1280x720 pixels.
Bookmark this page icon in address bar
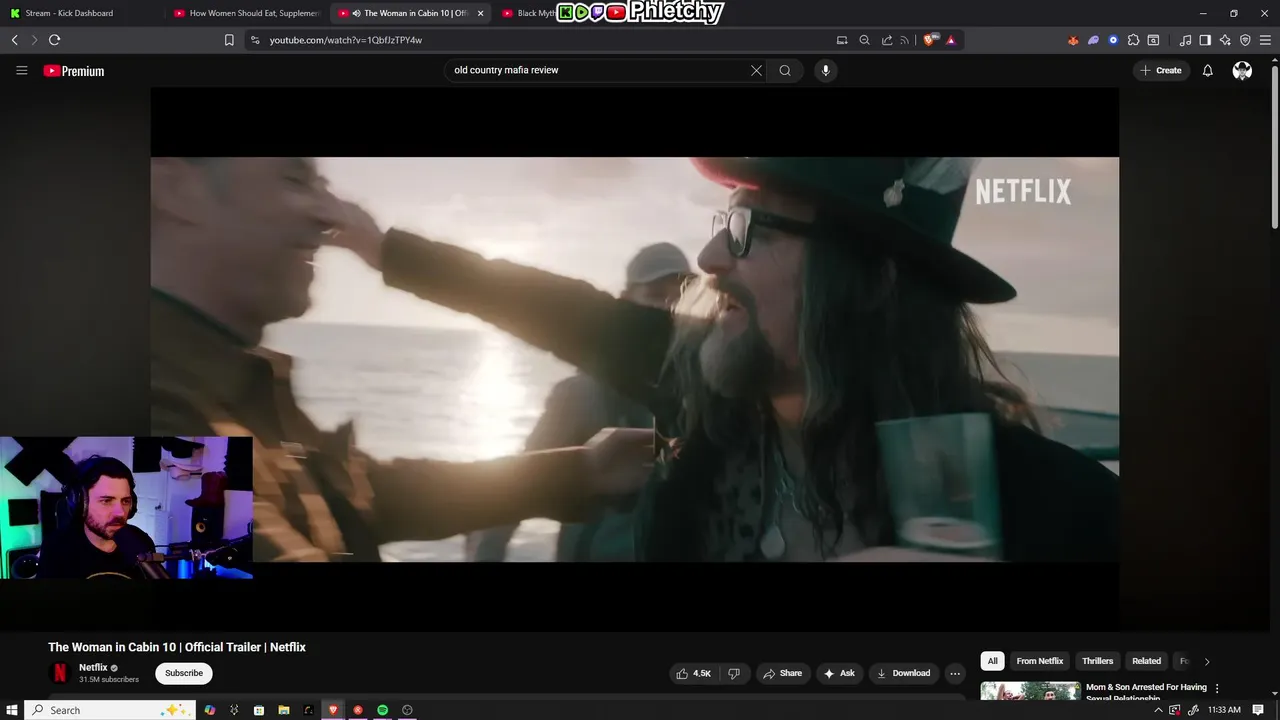click(x=229, y=40)
